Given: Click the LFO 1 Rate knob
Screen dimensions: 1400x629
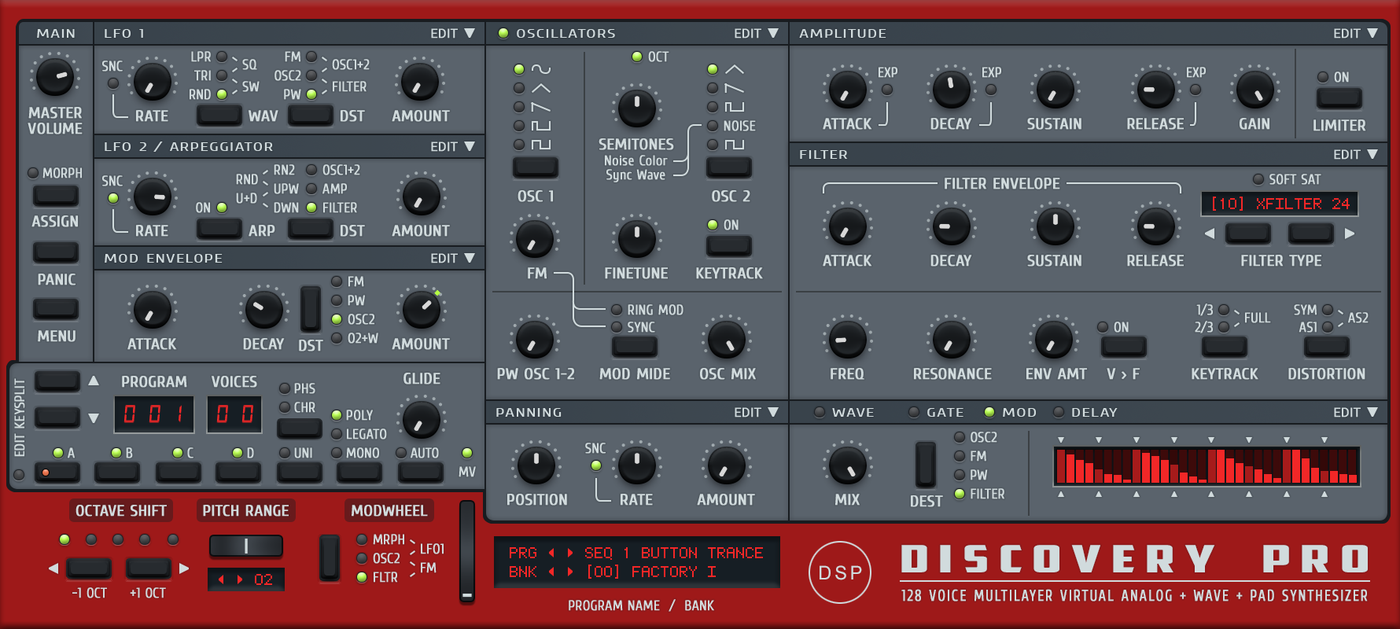Looking at the screenshot, I should coord(152,81).
